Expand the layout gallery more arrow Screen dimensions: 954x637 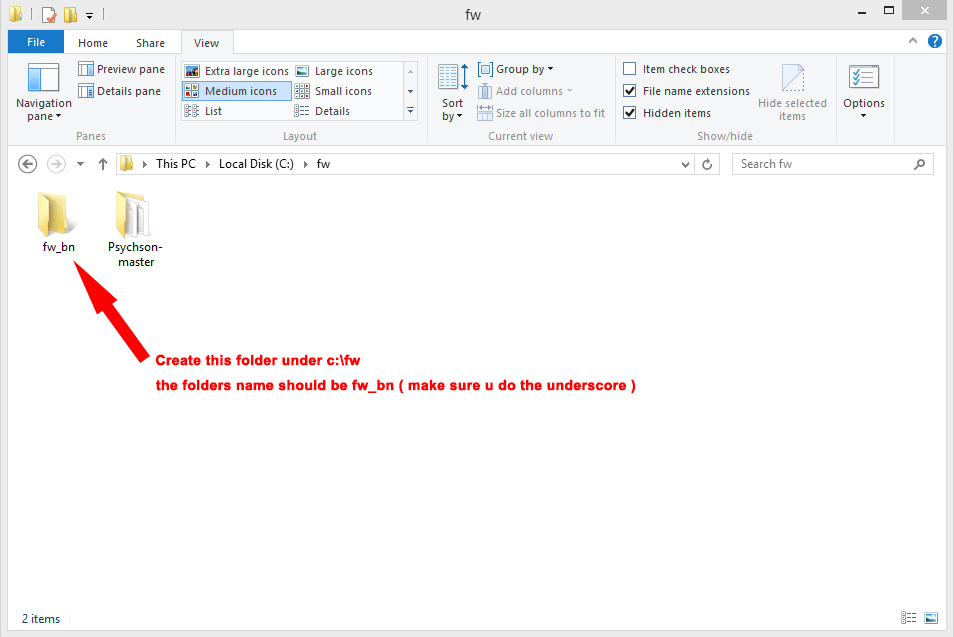(410, 112)
